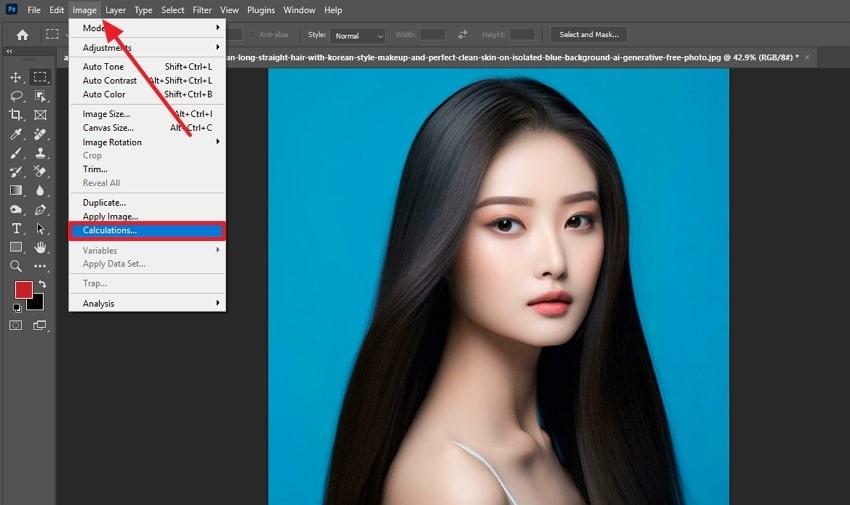Select the Clone Stamp tool
Screen dimensions: 850x505
tap(40, 153)
